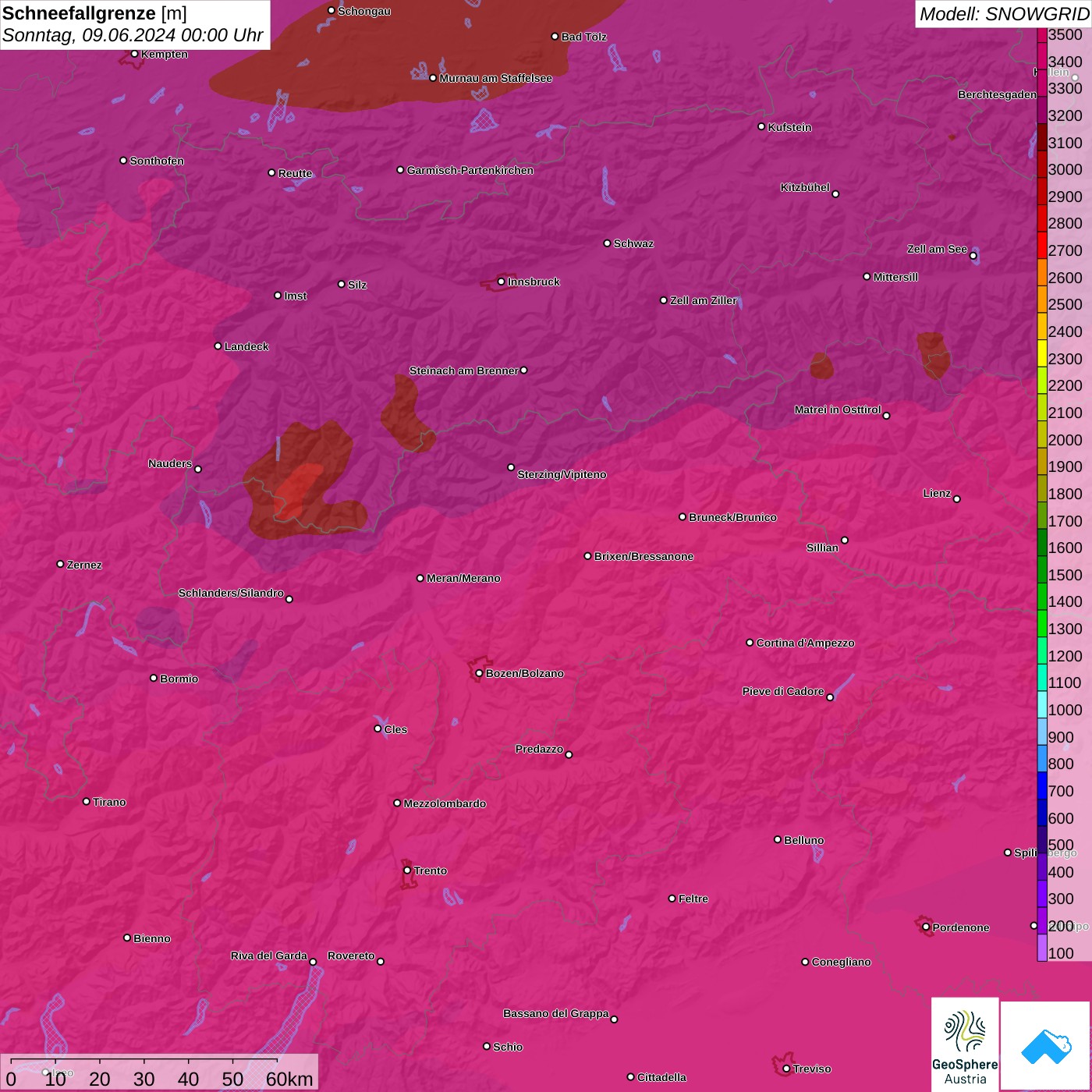Click the Mezzolombardo label

445,803
